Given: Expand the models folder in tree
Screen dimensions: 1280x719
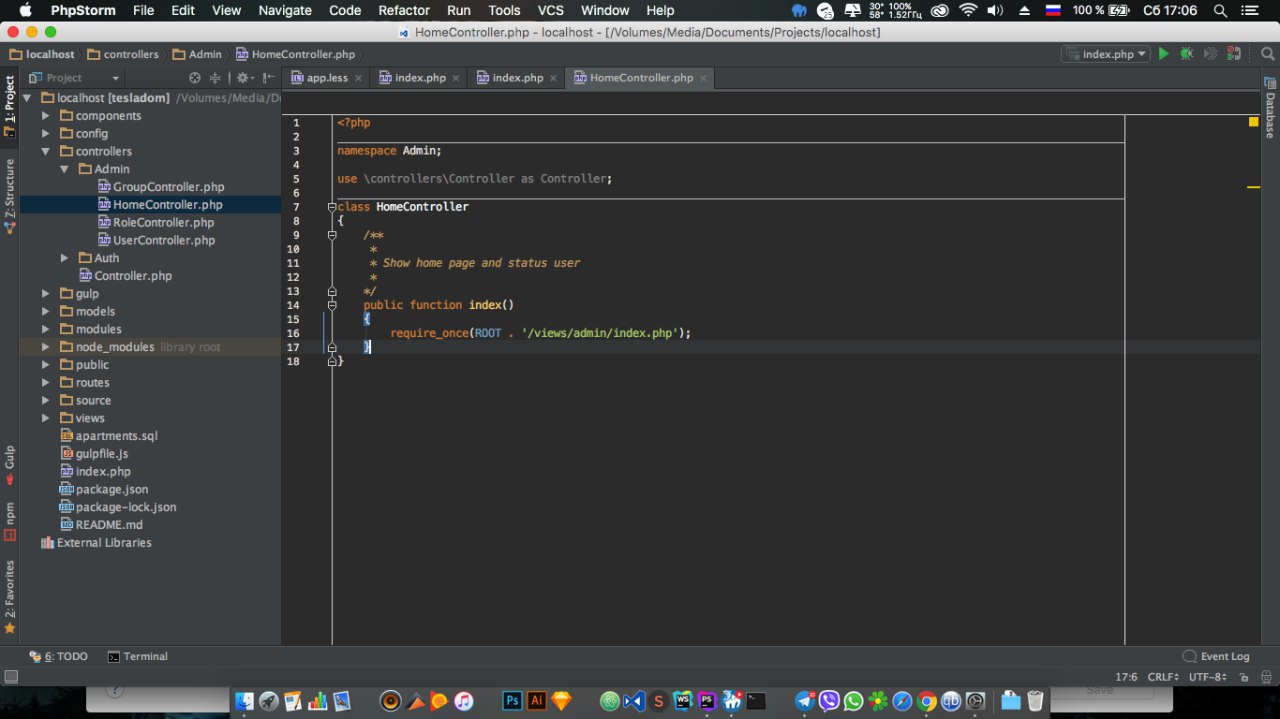Looking at the screenshot, I should click(46, 311).
